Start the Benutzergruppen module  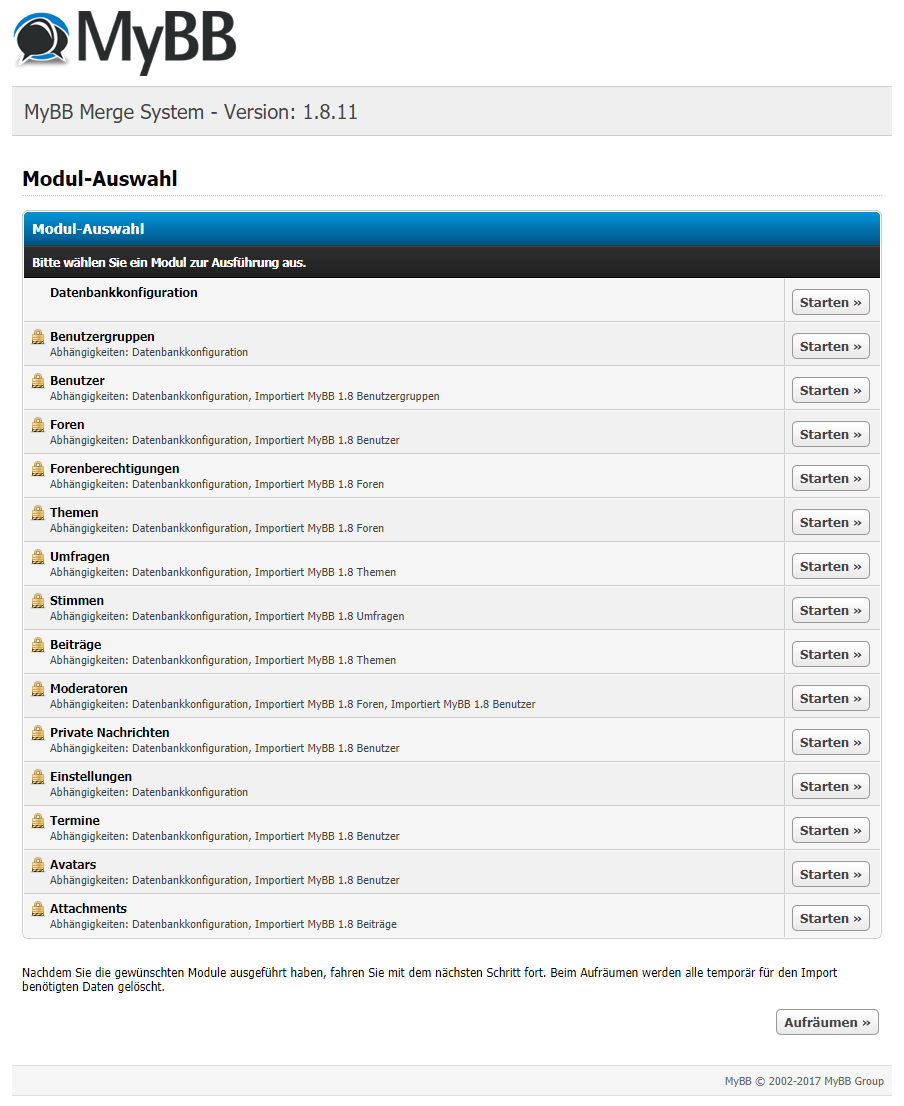(x=831, y=346)
